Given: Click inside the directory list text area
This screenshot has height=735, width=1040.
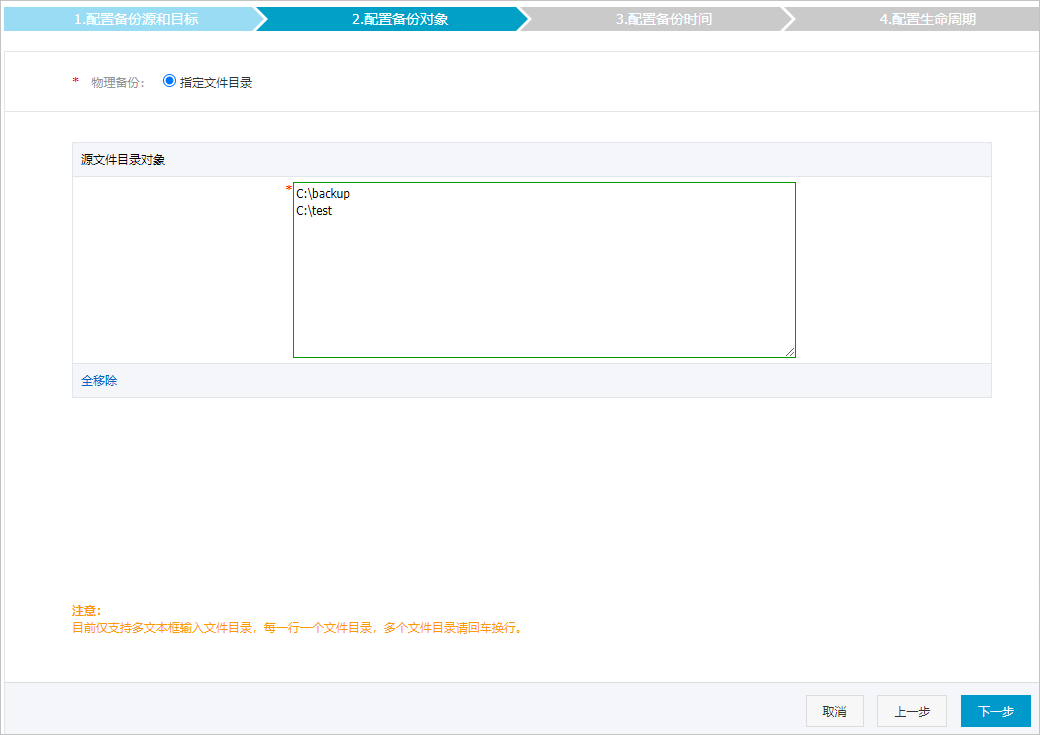Looking at the screenshot, I should click(544, 270).
